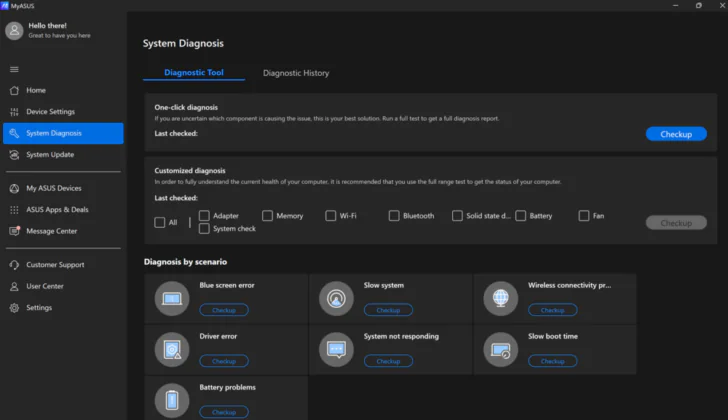Collapse sidebar with hamburger menu icon

(x=14, y=69)
